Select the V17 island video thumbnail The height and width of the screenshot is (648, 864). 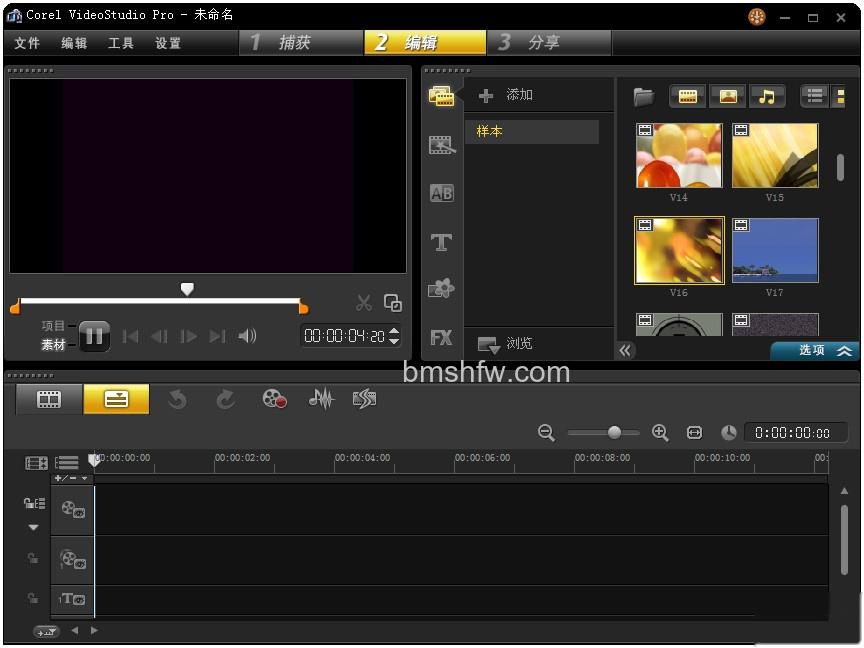point(775,250)
